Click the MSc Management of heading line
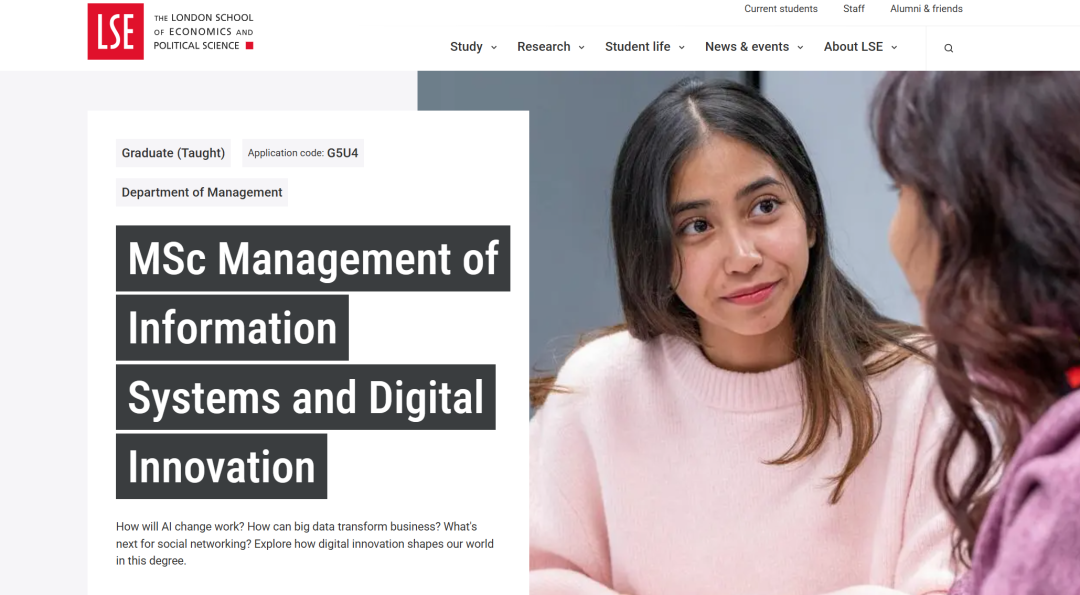This screenshot has height=595, width=1080. 313,258
